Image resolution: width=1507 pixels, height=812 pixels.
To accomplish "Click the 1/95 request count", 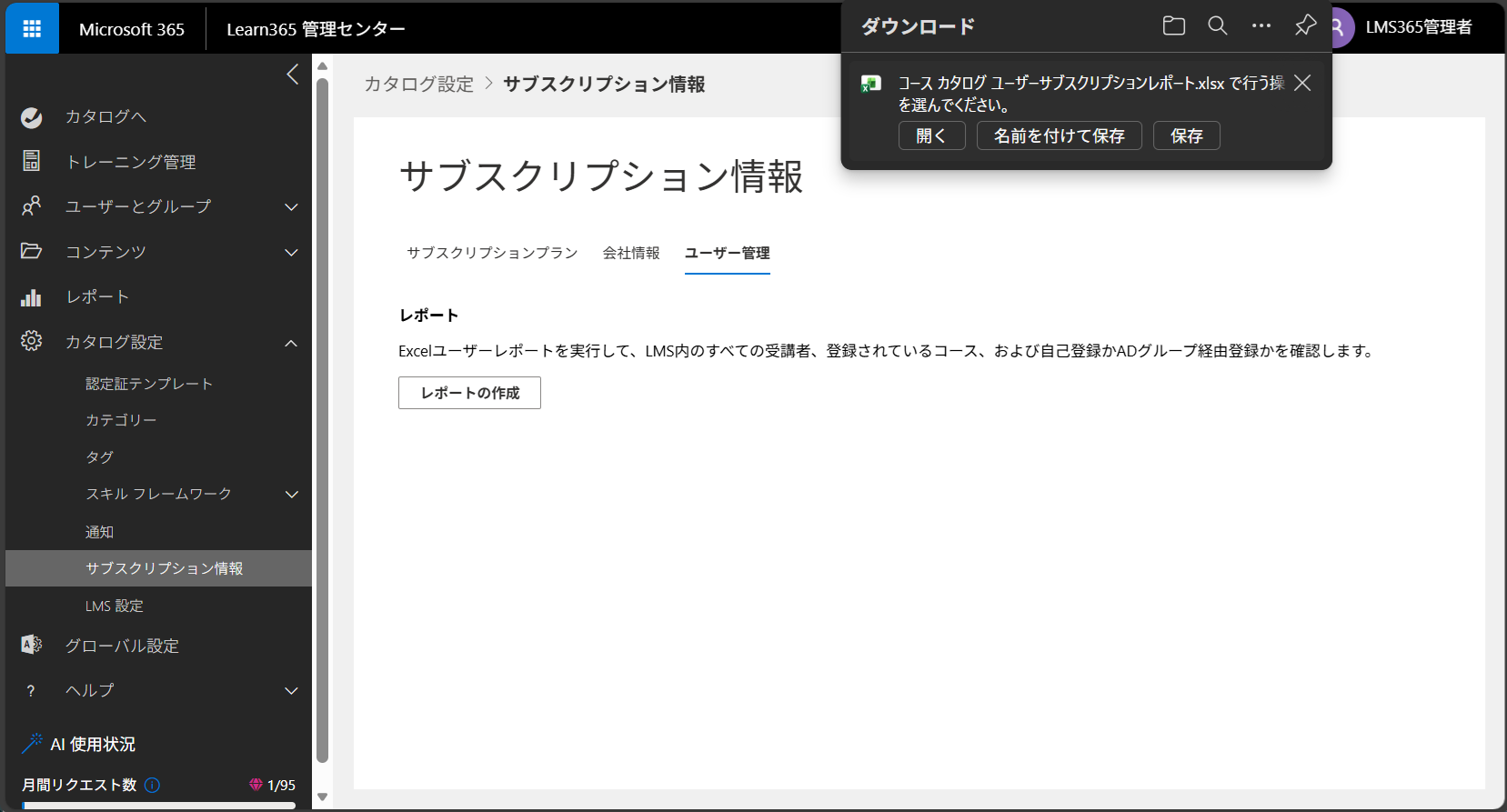I will pos(282,785).
